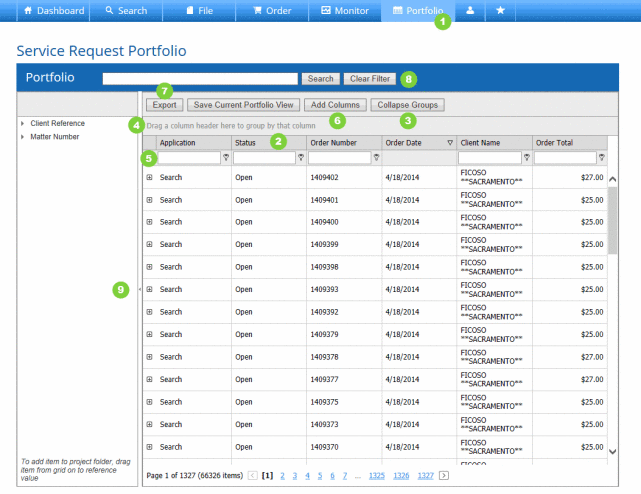The image size is (641, 494).
Task: Click the Application filter input box
Action: [189, 157]
